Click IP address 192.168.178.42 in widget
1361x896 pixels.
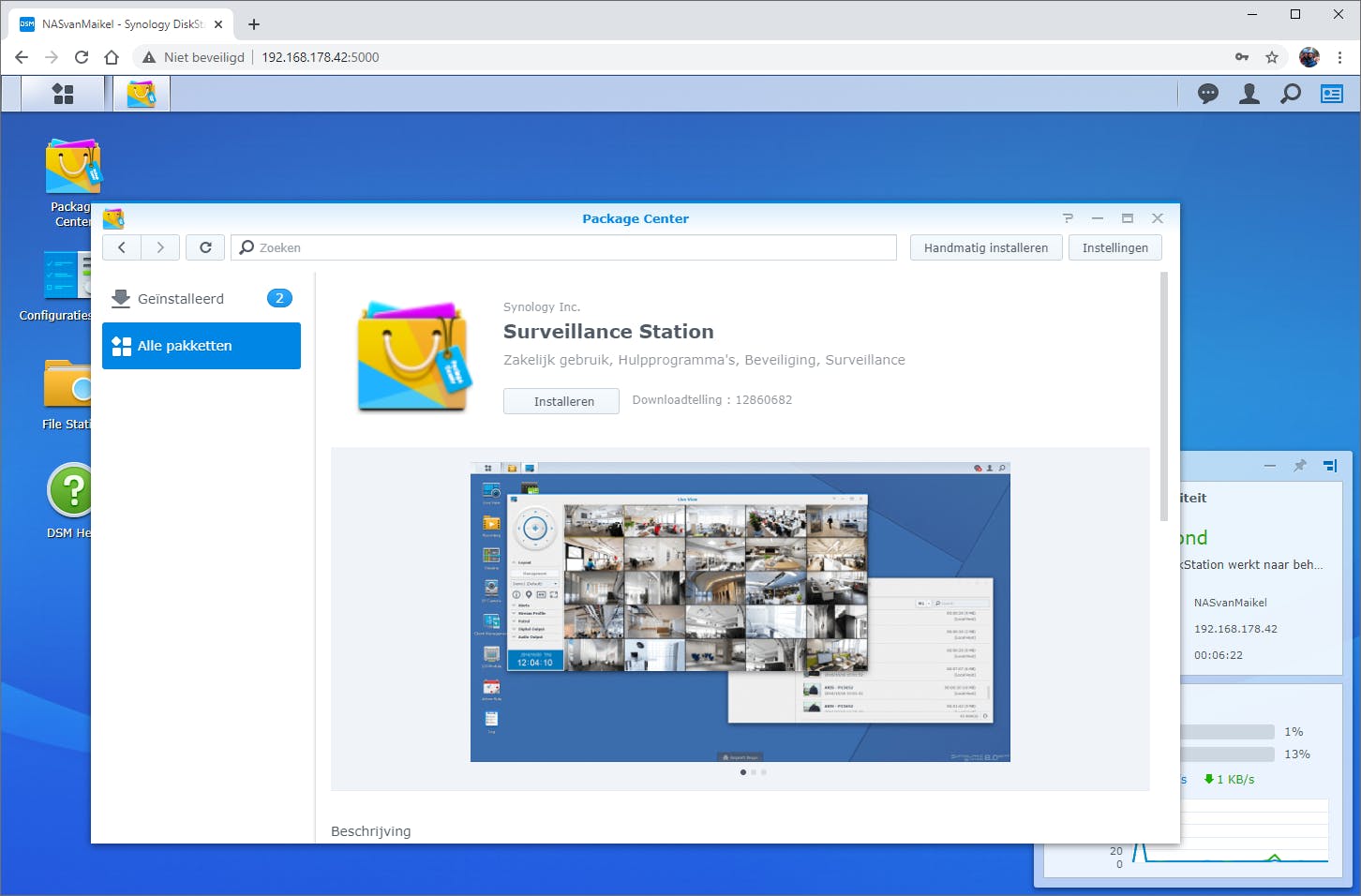[x=1235, y=629]
